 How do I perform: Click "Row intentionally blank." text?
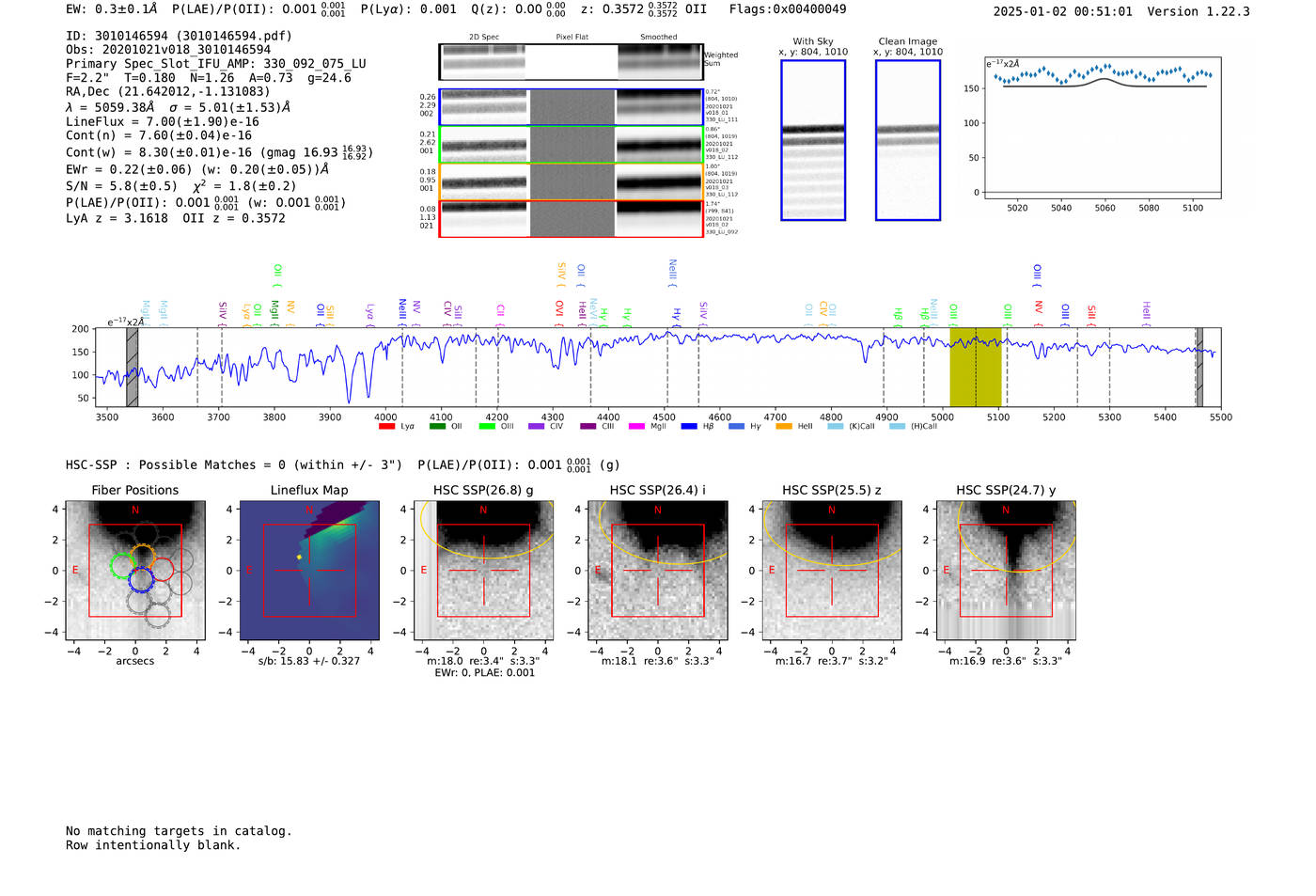click(153, 845)
